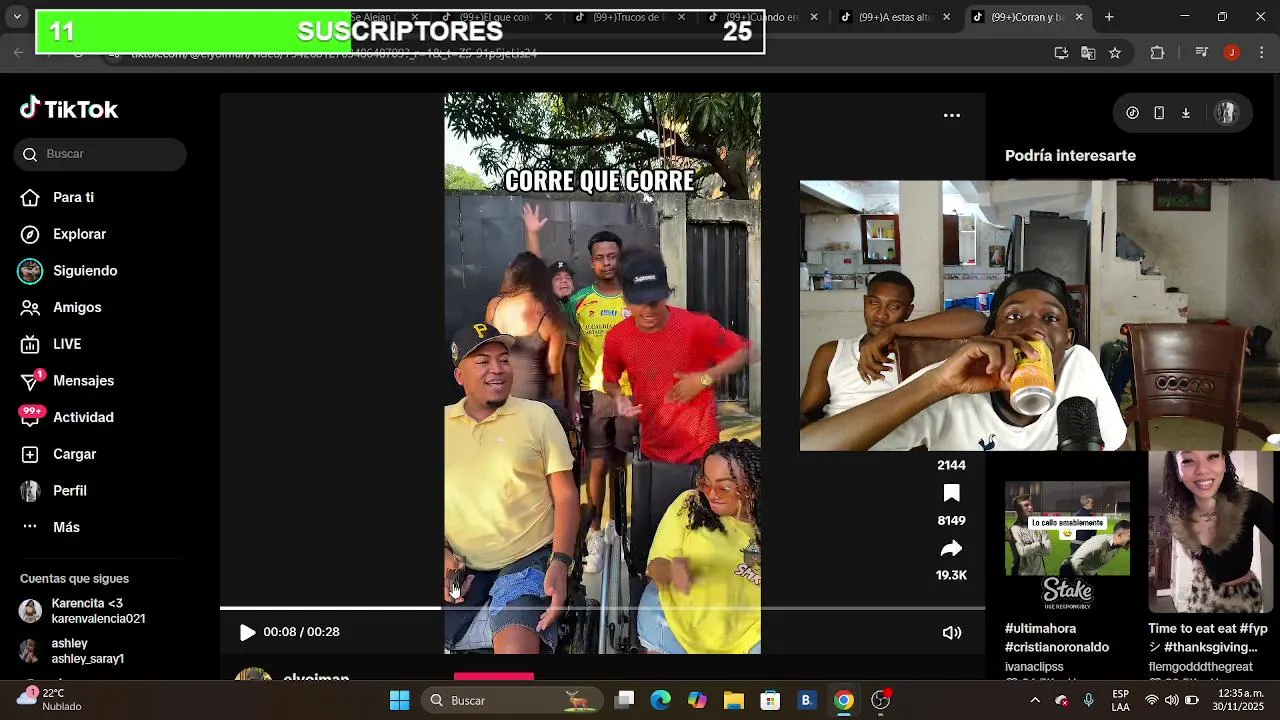Open video three-dots options menu
Image resolution: width=1280 pixels, height=720 pixels.
click(x=952, y=116)
